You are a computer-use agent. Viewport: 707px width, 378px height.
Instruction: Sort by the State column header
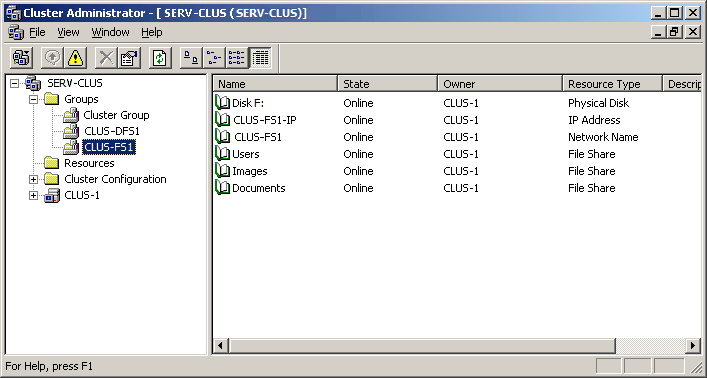(388, 84)
